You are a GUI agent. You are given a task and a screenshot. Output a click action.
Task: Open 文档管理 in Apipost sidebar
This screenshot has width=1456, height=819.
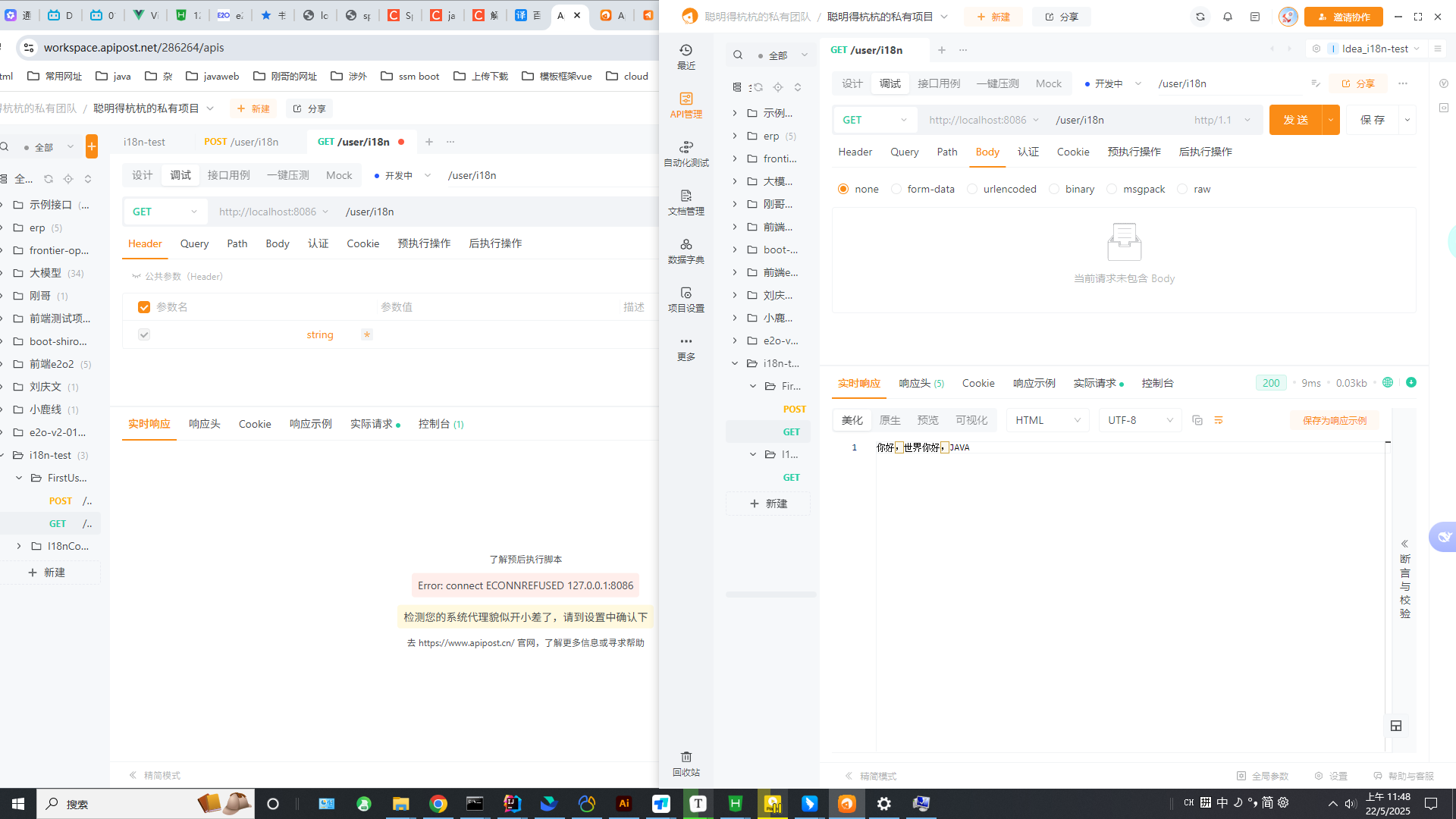pyautogui.click(x=686, y=202)
